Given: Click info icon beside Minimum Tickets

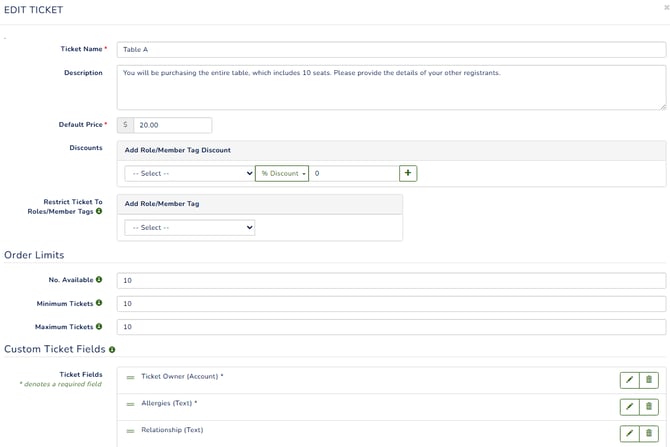Looking at the screenshot, I should (x=99, y=303).
